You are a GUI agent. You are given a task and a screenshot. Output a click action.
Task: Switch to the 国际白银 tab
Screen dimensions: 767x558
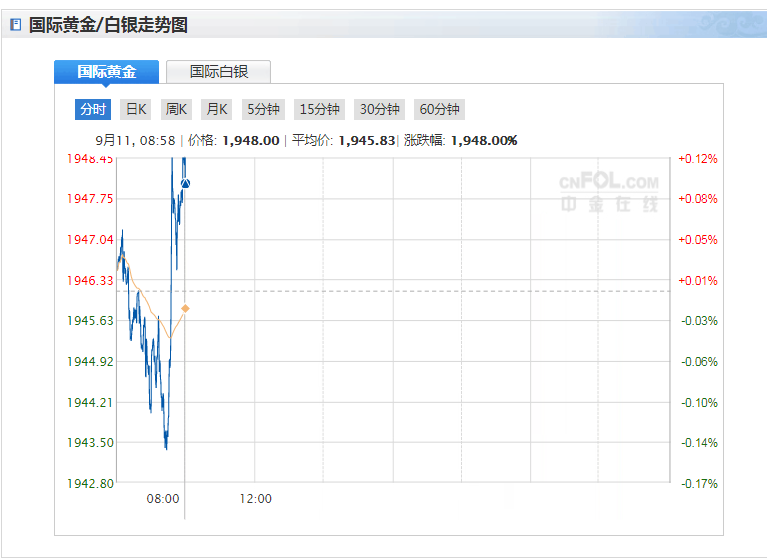(x=219, y=72)
